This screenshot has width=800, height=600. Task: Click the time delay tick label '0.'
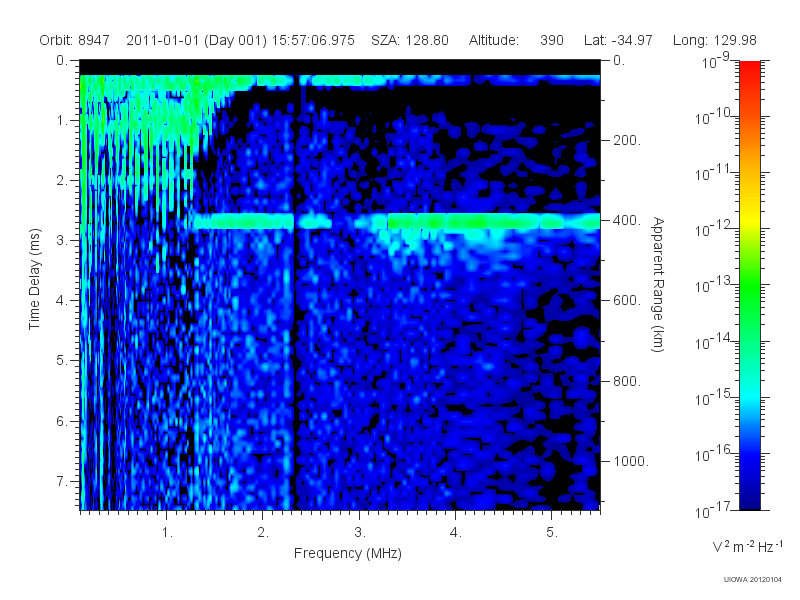click(62, 60)
